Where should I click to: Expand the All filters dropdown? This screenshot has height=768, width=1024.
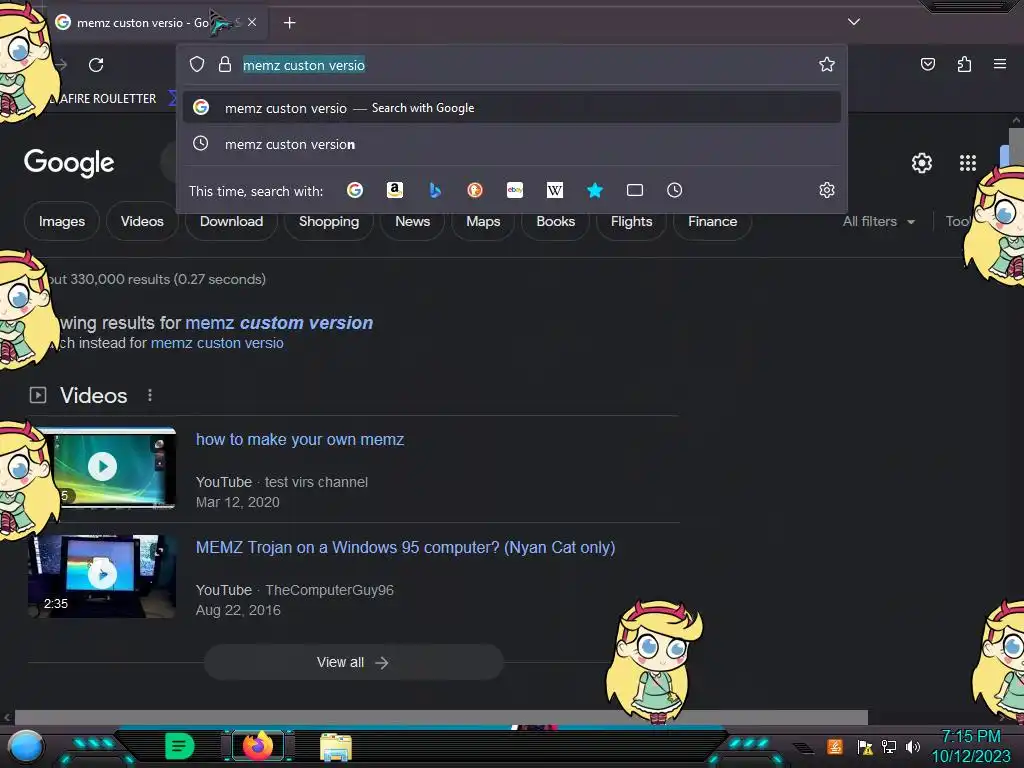[x=878, y=221]
